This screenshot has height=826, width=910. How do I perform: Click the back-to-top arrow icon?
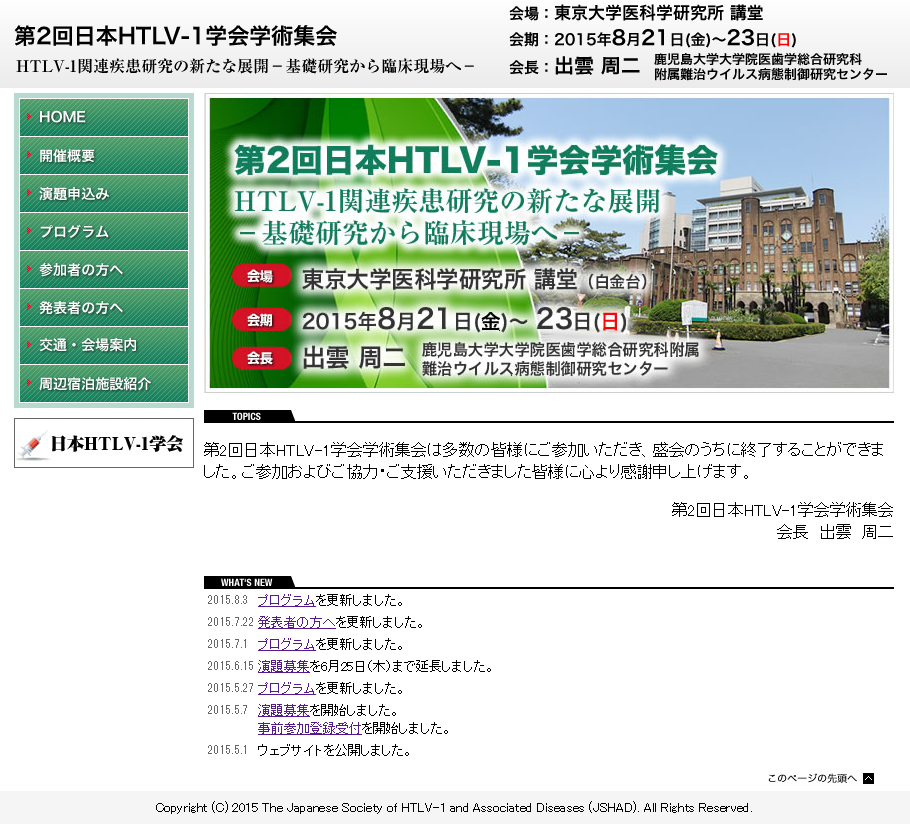(868, 778)
